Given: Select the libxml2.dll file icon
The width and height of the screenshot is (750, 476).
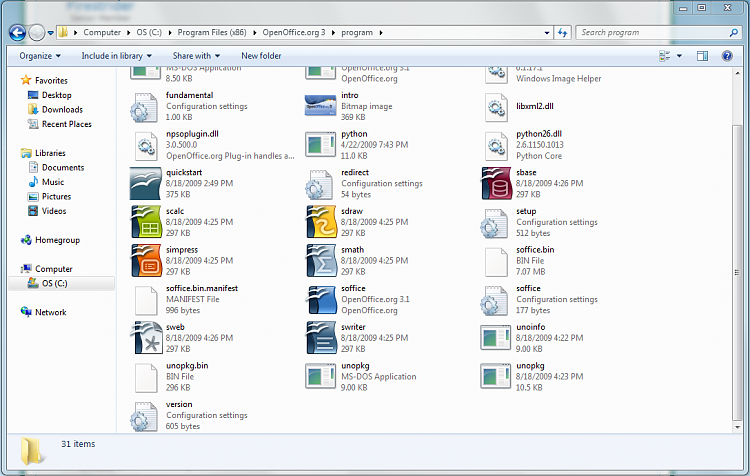Looking at the screenshot, I should pos(496,107).
